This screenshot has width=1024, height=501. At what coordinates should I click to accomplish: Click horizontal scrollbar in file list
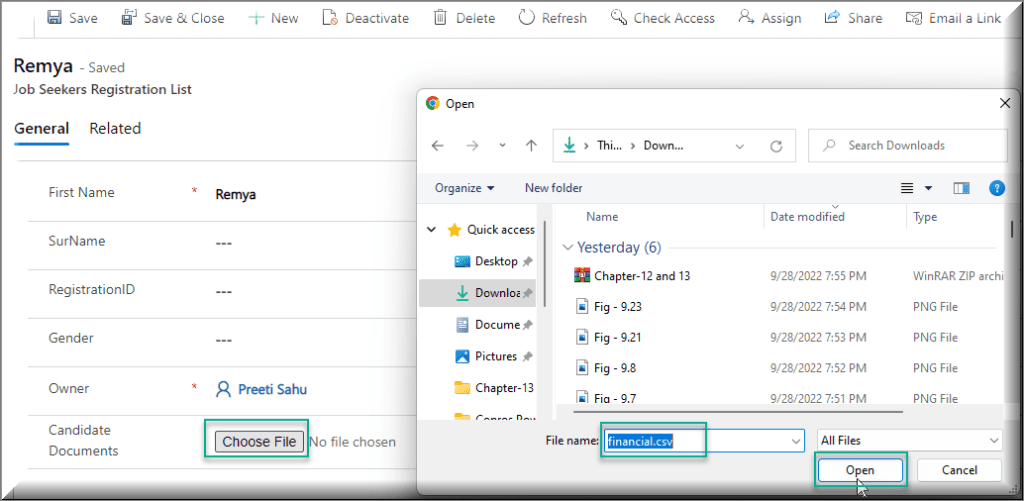738,412
